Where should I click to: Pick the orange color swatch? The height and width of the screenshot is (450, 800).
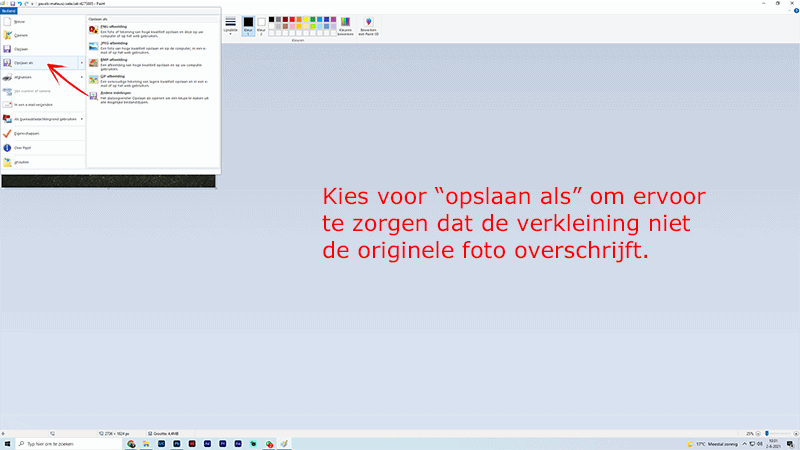[299, 19]
